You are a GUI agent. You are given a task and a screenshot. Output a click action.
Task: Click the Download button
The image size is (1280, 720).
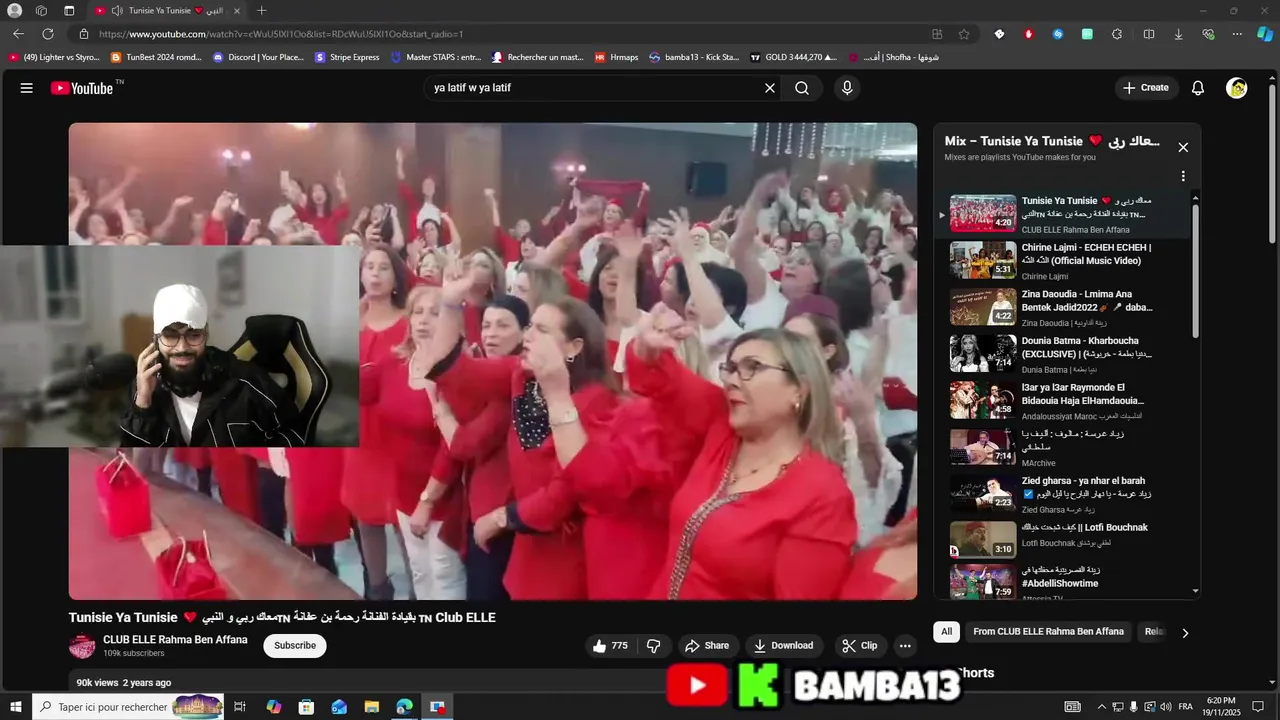pyautogui.click(x=784, y=646)
